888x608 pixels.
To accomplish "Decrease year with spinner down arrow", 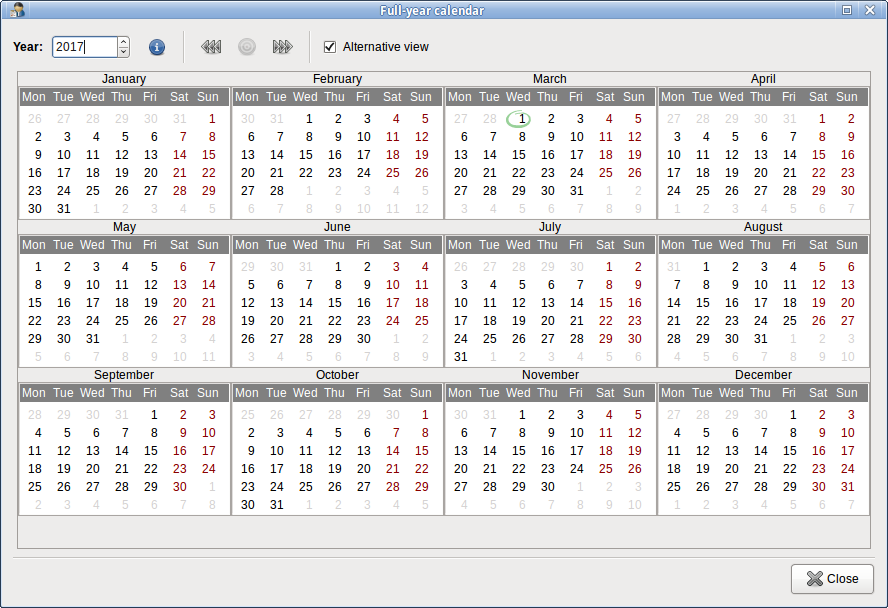I will (123, 52).
